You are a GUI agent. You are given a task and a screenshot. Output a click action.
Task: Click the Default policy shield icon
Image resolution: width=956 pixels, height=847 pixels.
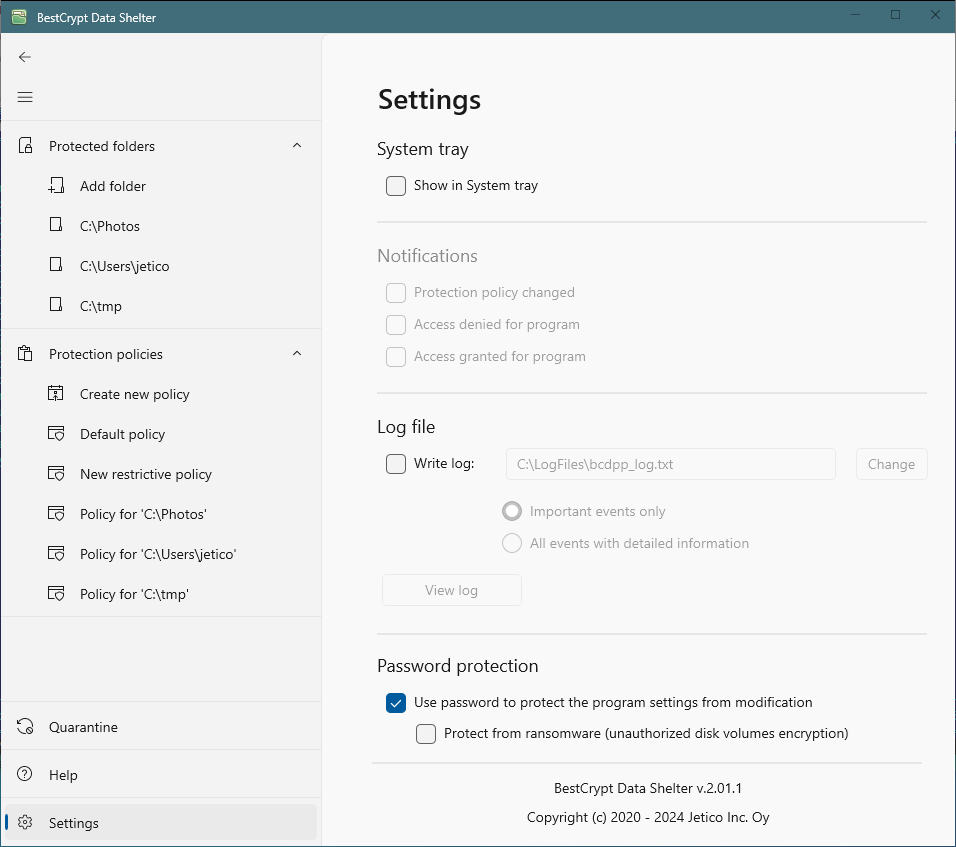[x=56, y=434]
